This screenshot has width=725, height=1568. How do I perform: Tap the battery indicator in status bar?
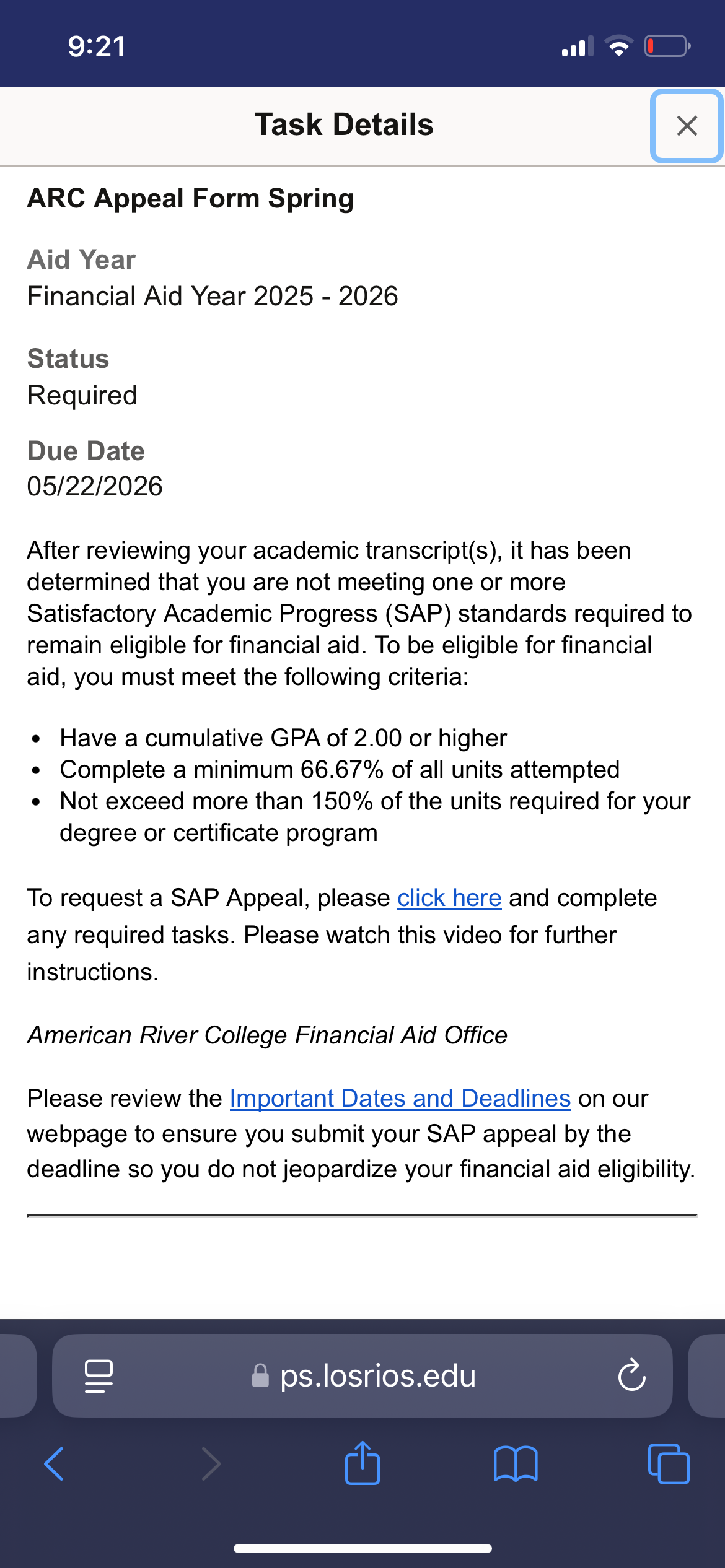(668, 46)
